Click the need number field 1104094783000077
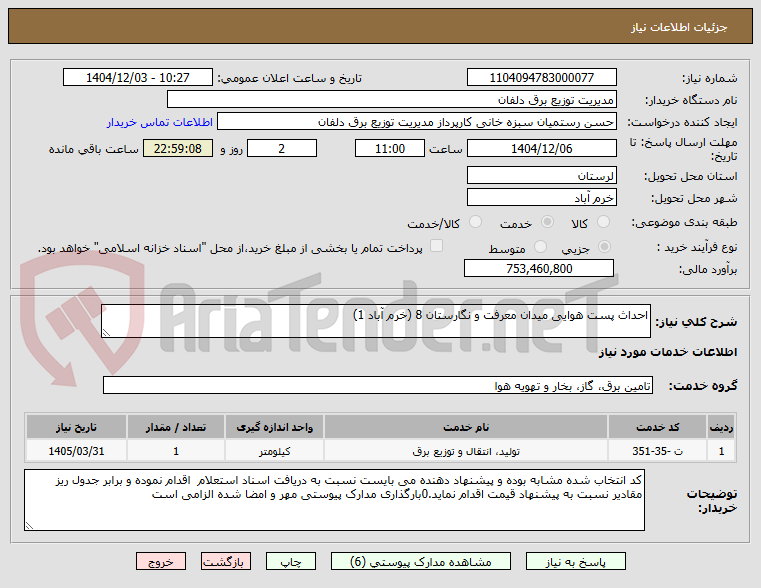Screen dimensions: 761x588 click(x=542, y=77)
